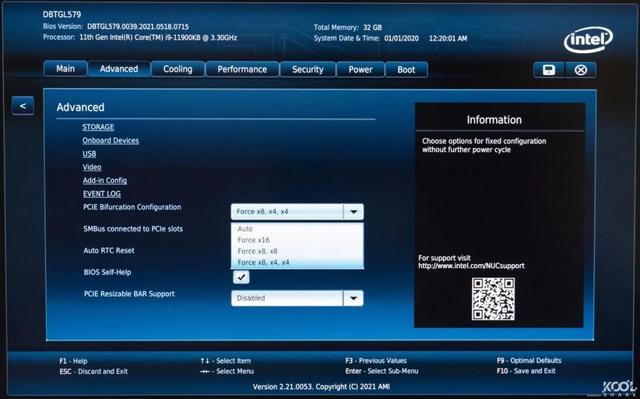Open the STORAGE submenu link
The width and height of the screenshot is (640, 399).
tap(98, 127)
